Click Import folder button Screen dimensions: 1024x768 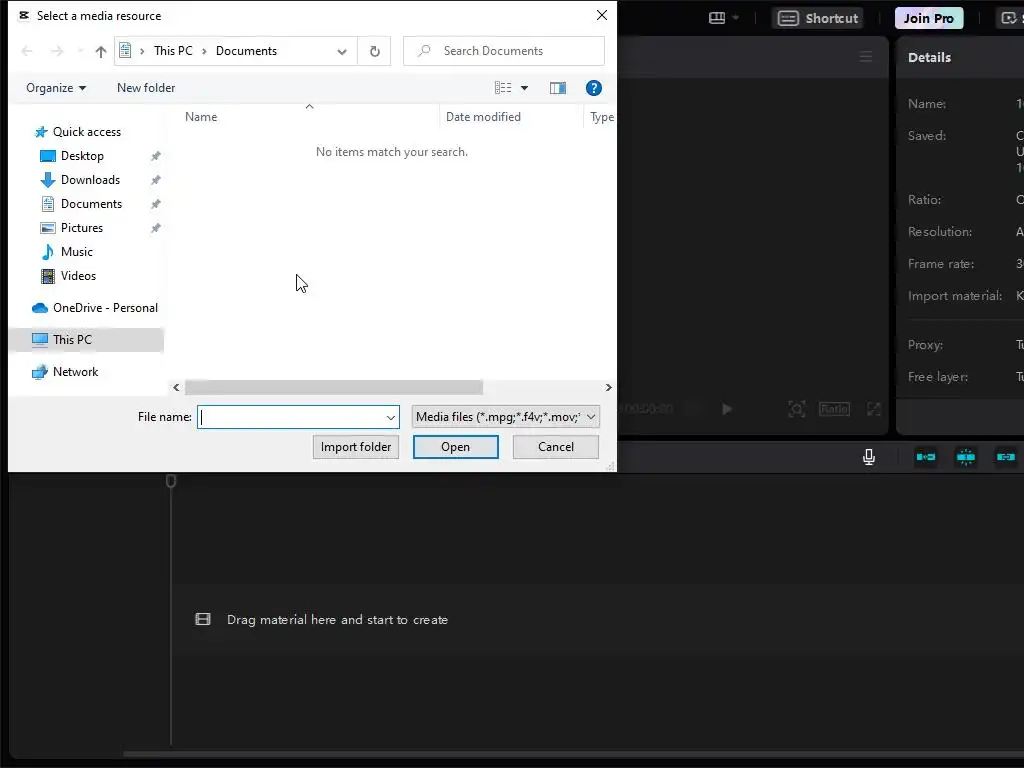(x=356, y=447)
